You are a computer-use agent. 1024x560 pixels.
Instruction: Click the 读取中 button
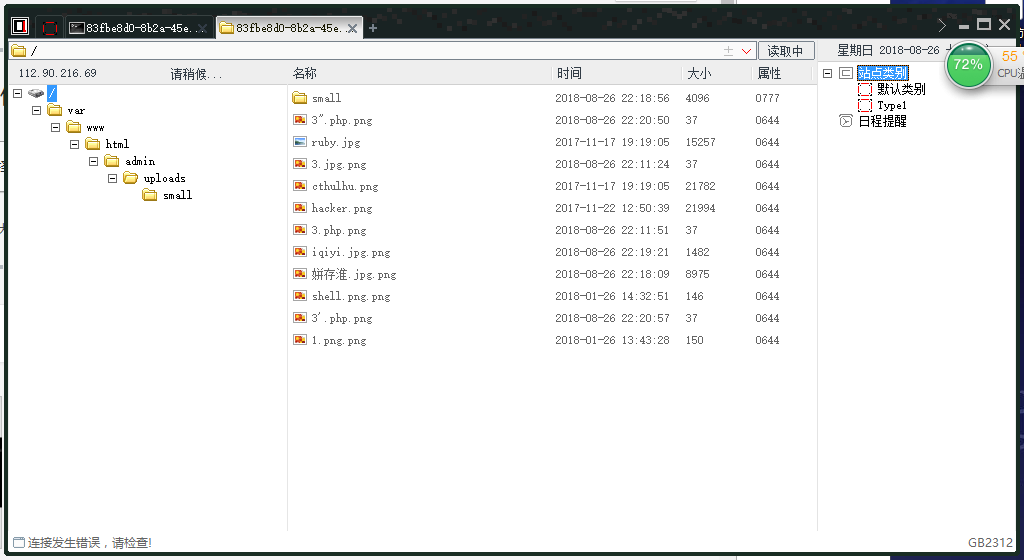pyautogui.click(x=786, y=51)
